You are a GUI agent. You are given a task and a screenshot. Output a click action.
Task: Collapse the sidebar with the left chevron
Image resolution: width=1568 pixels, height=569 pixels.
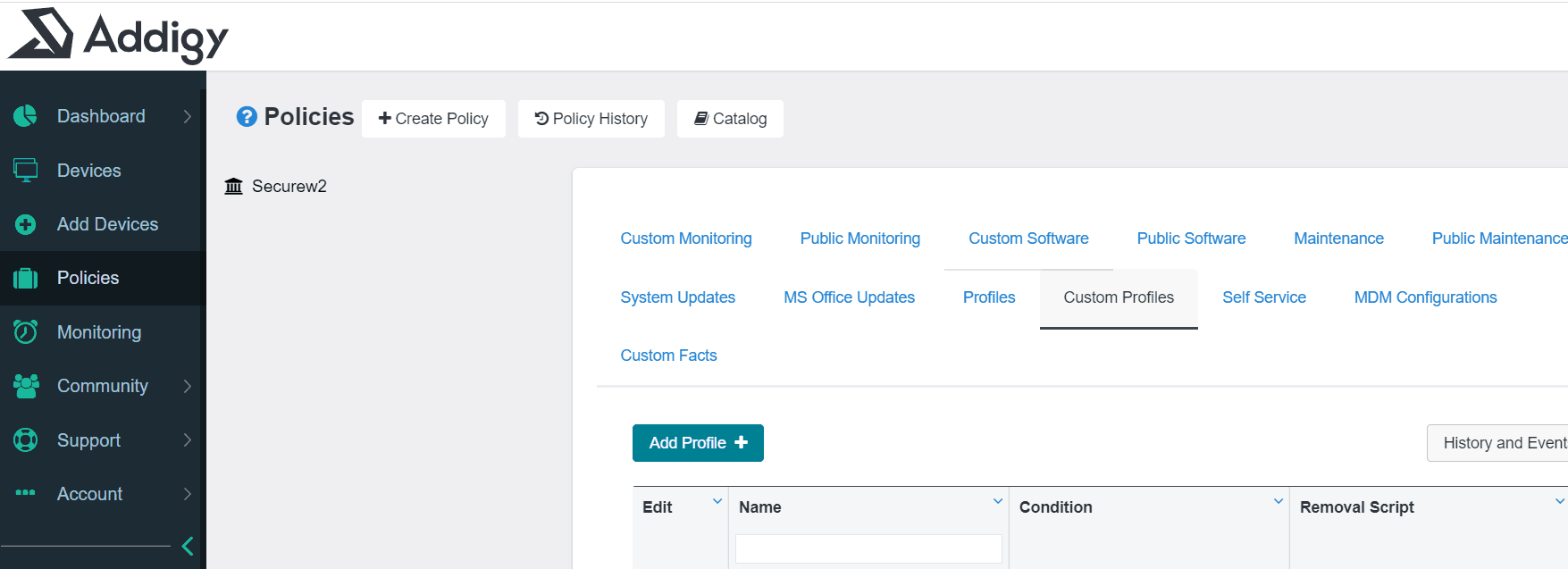[188, 546]
